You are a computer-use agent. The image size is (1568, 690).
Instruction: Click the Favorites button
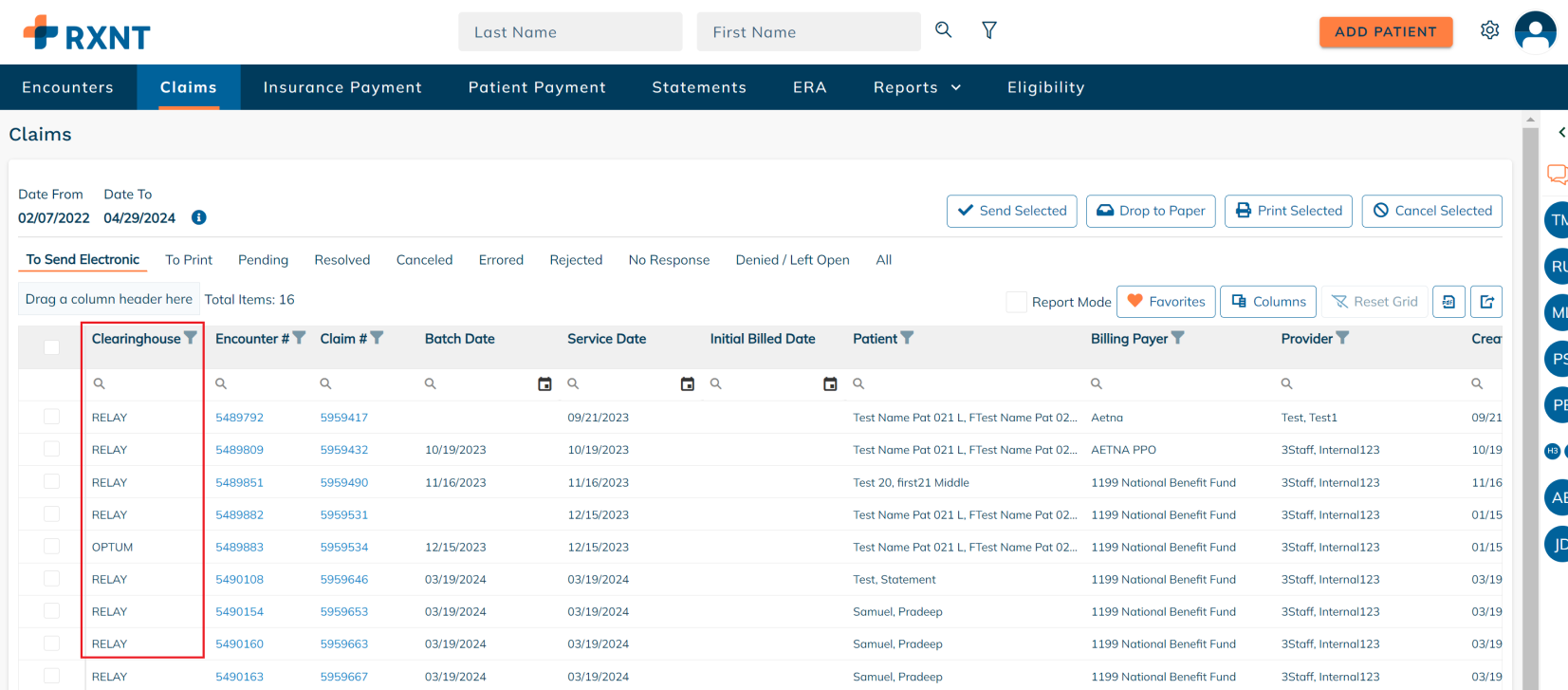(1166, 302)
